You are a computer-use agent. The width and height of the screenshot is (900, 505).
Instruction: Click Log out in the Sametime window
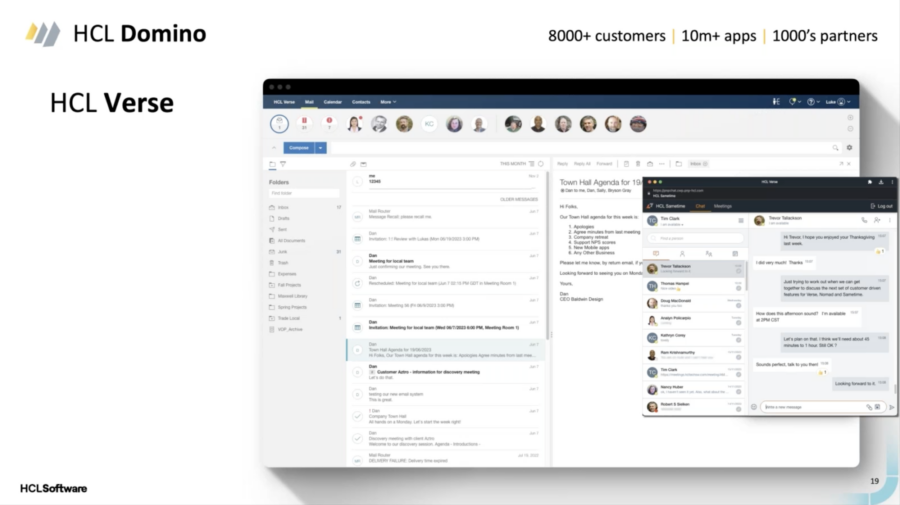click(882, 206)
